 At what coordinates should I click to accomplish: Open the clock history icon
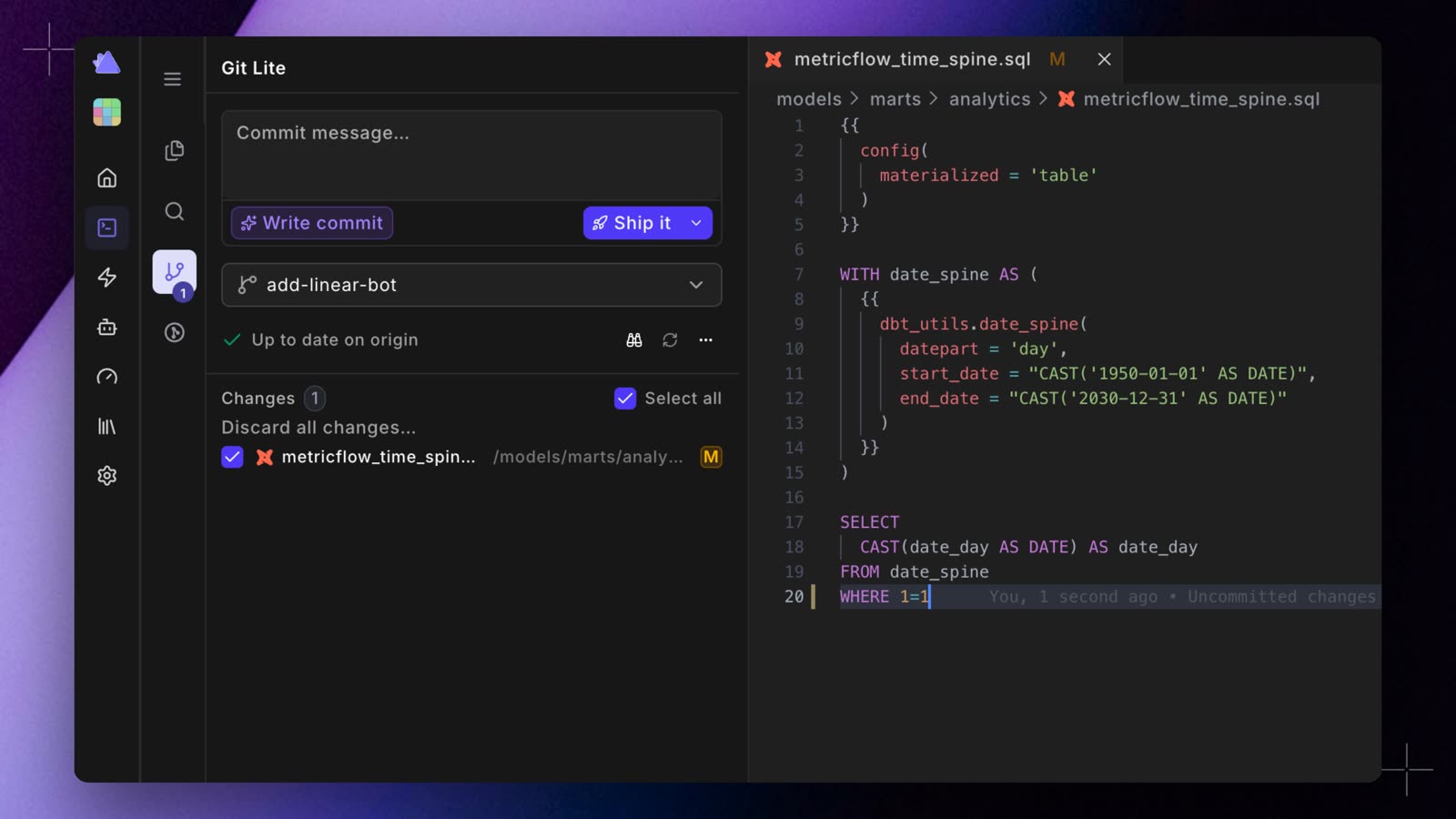[x=174, y=332]
